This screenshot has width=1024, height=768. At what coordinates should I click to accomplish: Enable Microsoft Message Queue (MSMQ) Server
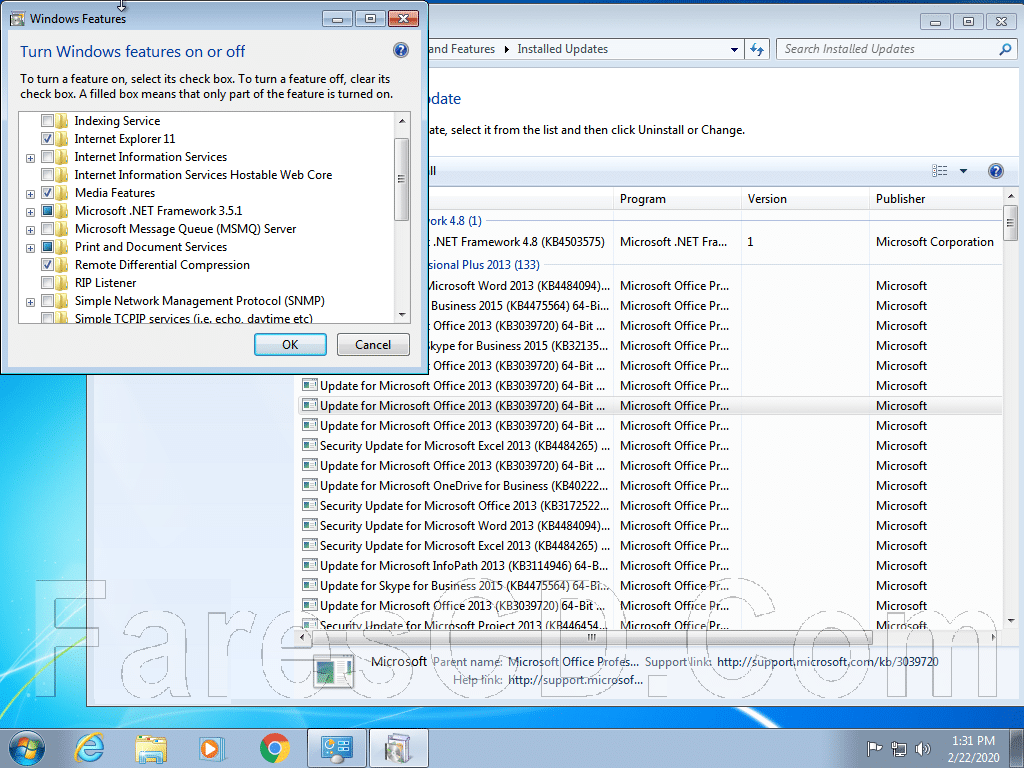47,229
